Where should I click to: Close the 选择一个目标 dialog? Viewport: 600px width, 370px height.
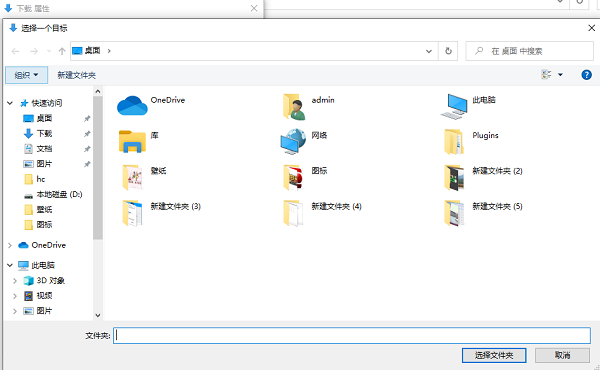592,28
